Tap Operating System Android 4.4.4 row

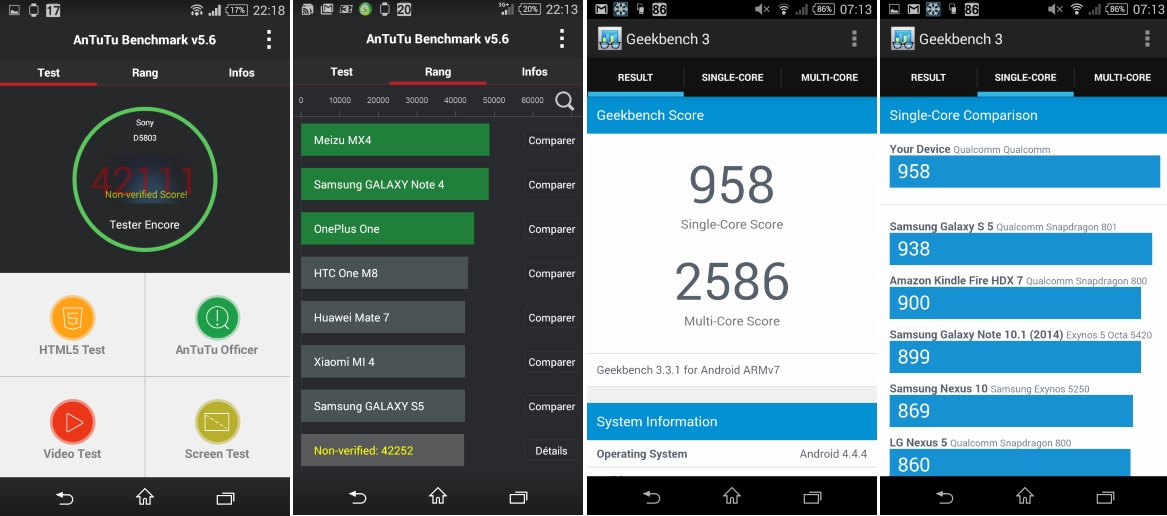click(732, 453)
